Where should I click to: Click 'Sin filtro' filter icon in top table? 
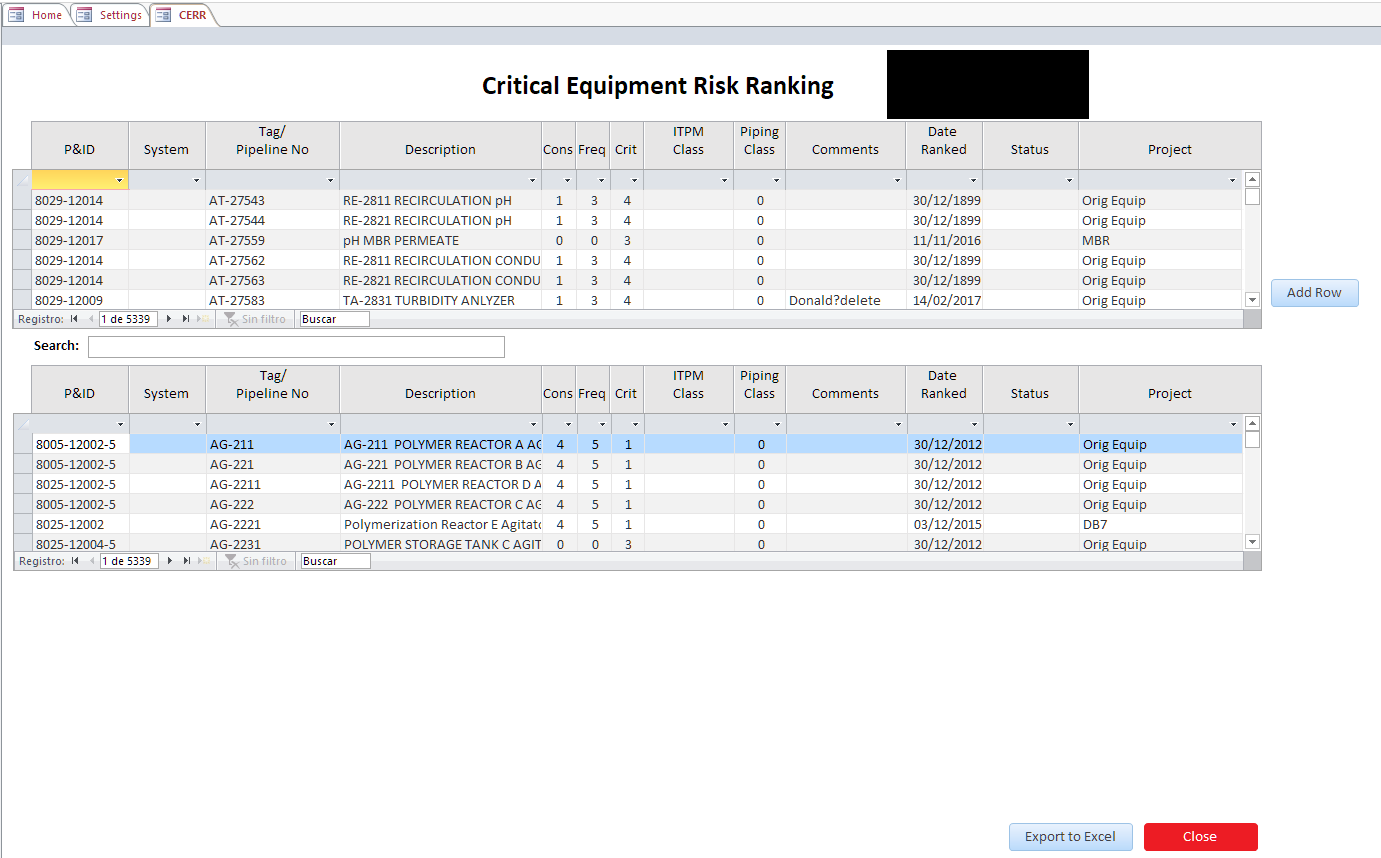click(230, 319)
